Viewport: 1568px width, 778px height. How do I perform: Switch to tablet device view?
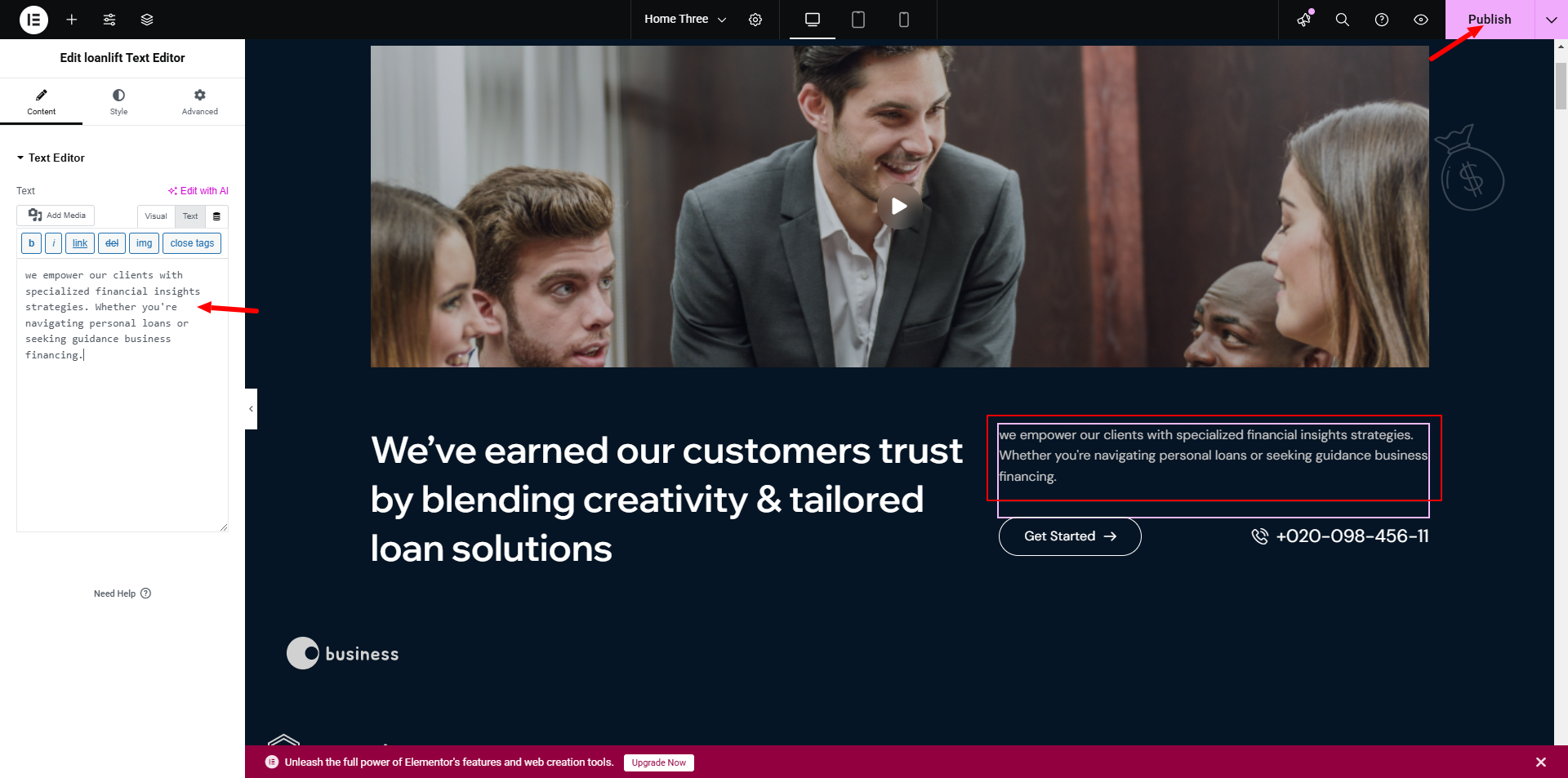point(857,20)
